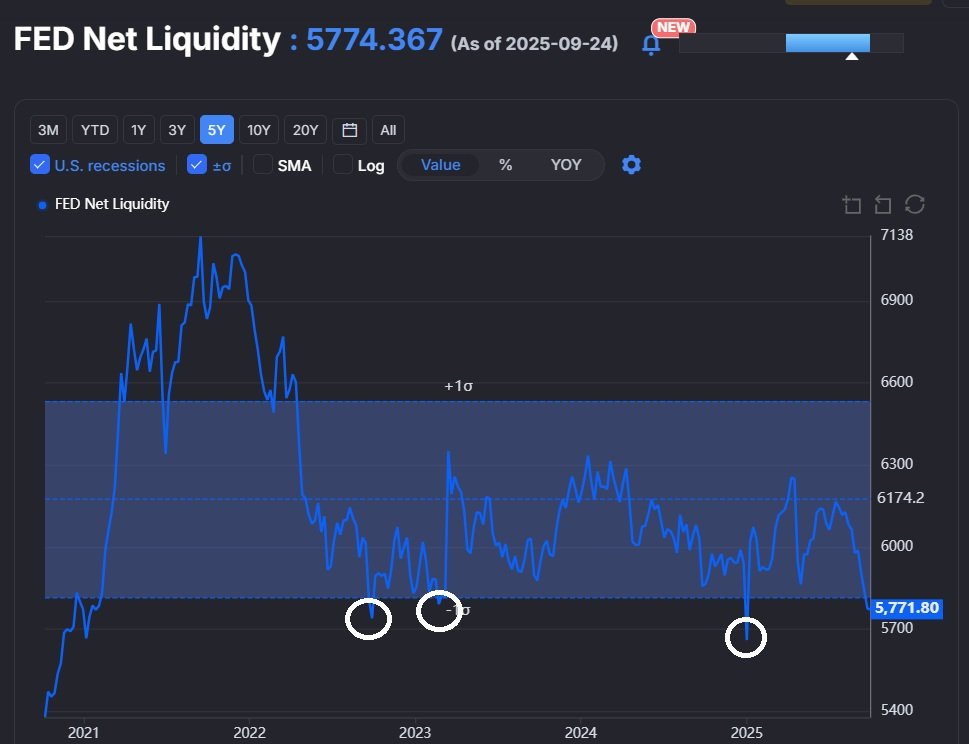This screenshot has height=744, width=969.
Task: Enable the SMA overlay checkbox
Action: tap(258, 164)
